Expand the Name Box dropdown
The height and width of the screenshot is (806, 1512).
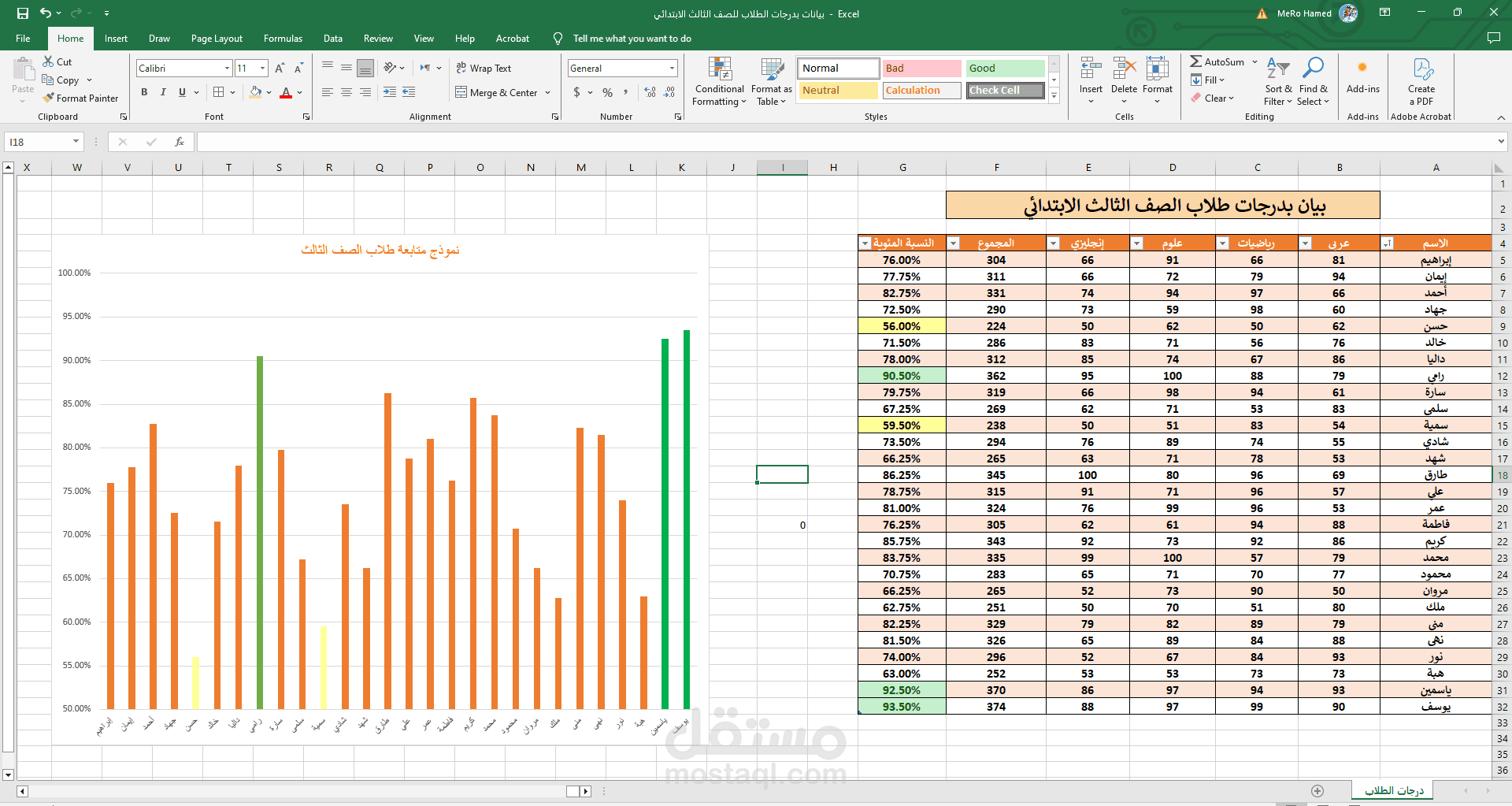point(76,142)
